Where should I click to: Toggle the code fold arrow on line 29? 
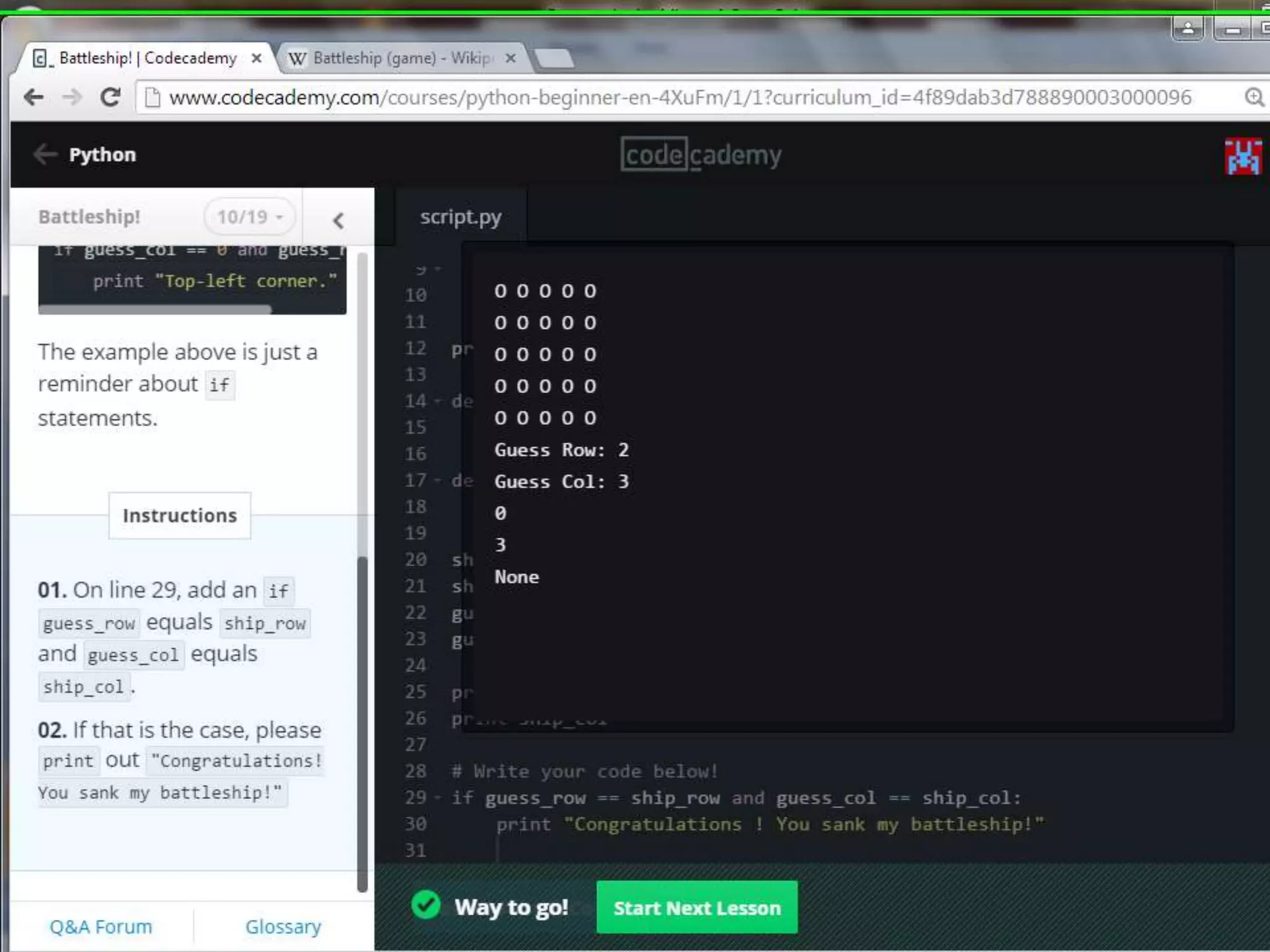coord(438,798)
